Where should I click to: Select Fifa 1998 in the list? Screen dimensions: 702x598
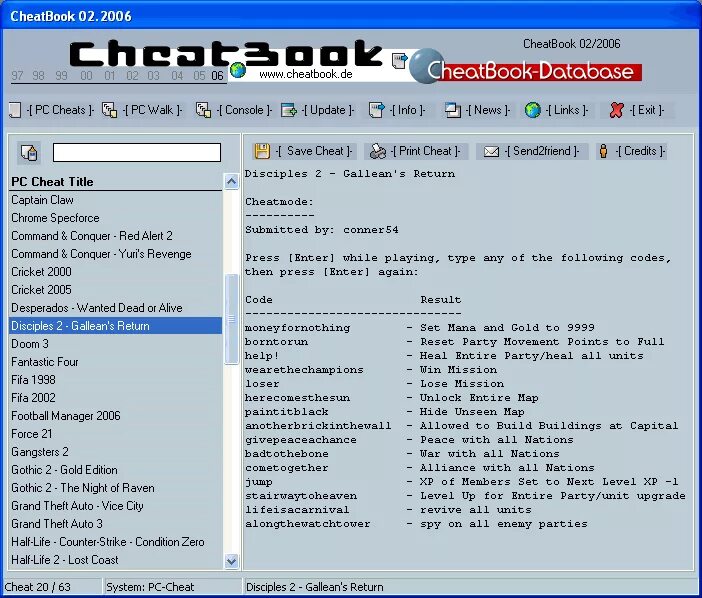[116, 380]
